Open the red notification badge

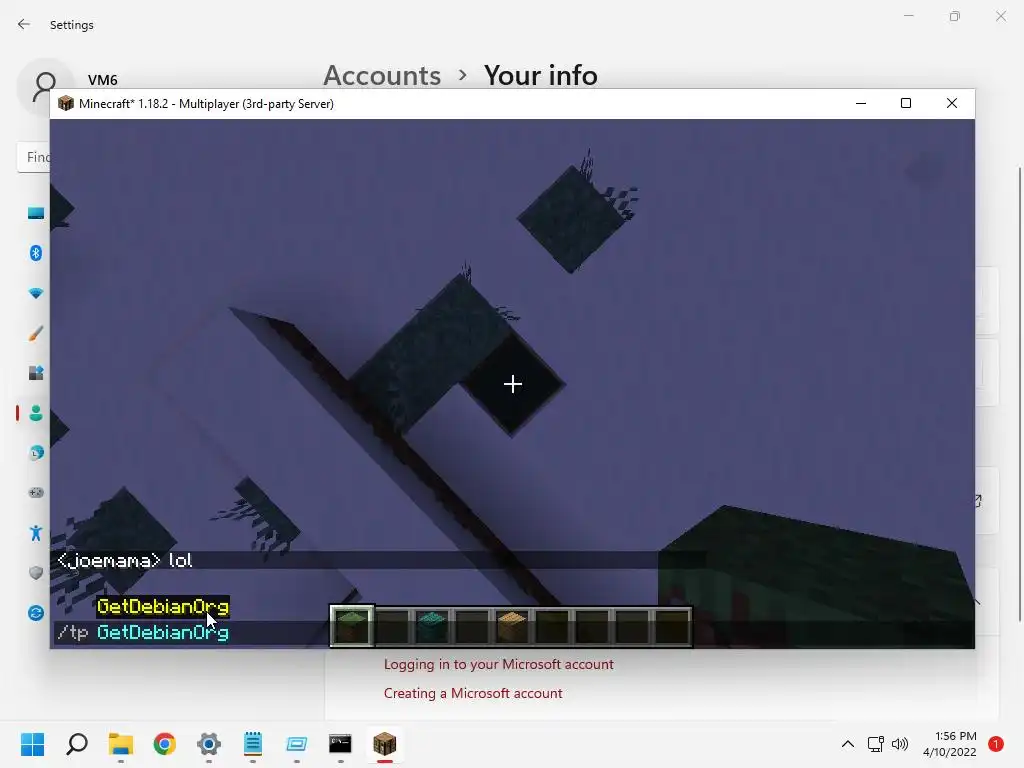coord(996,744)
